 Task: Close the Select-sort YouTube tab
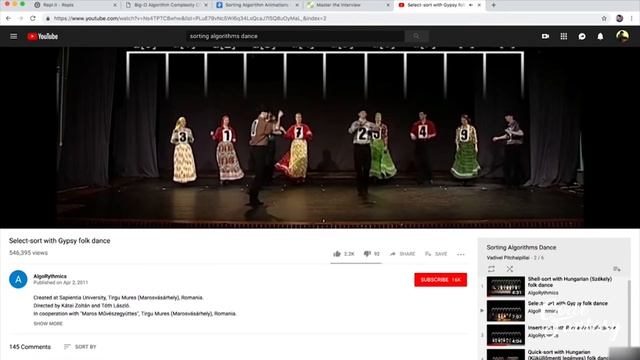[479, 5]
